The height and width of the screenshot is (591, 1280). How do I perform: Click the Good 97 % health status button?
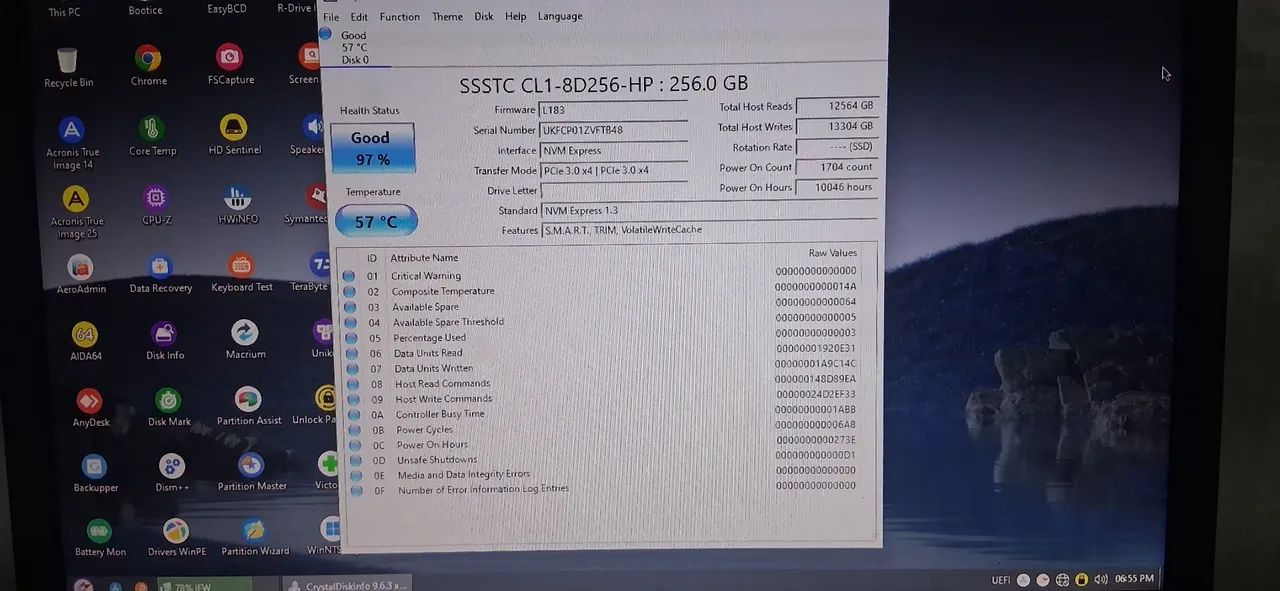click(371, 148)
